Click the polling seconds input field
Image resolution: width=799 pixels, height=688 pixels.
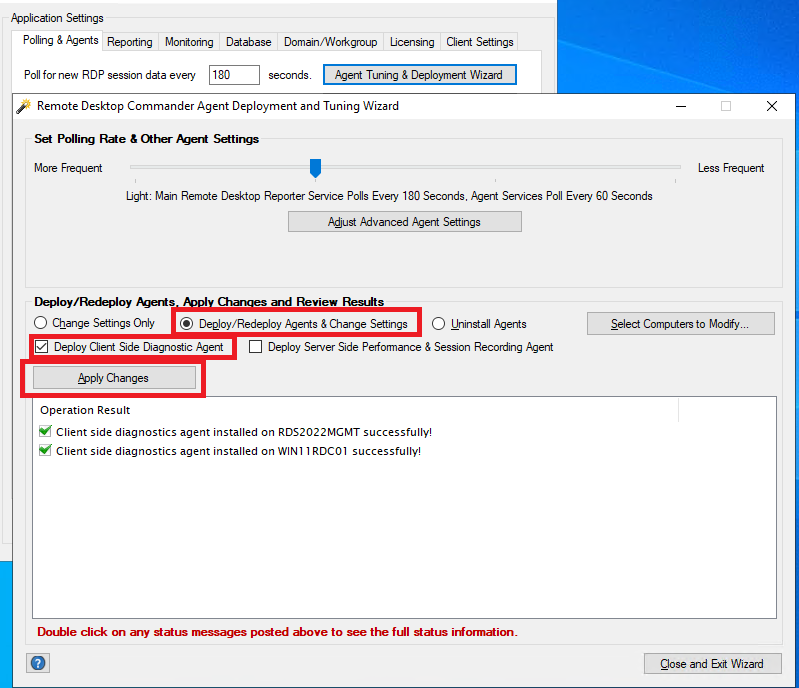pos(234,75)
